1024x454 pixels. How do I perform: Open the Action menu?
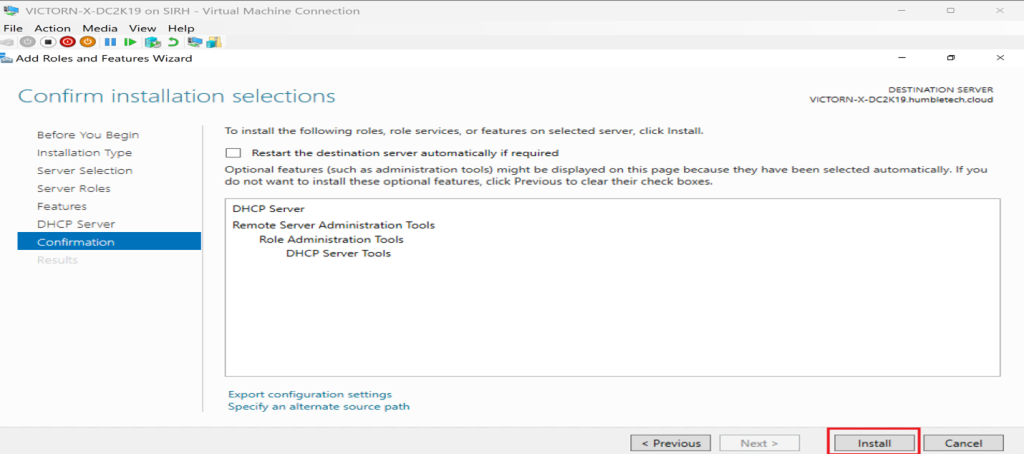[52, 28]
